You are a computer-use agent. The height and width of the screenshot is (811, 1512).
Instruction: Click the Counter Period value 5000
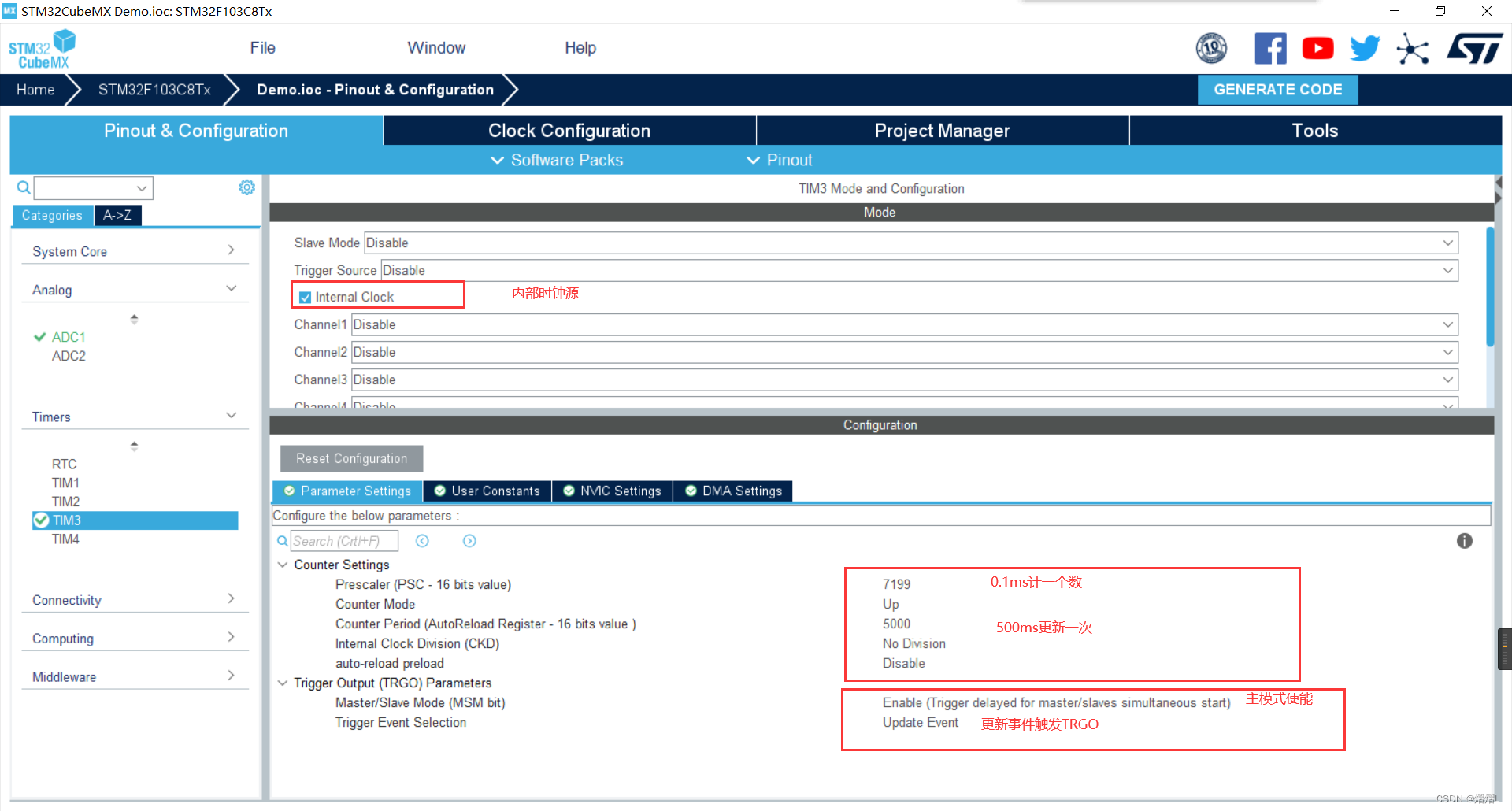896,624
